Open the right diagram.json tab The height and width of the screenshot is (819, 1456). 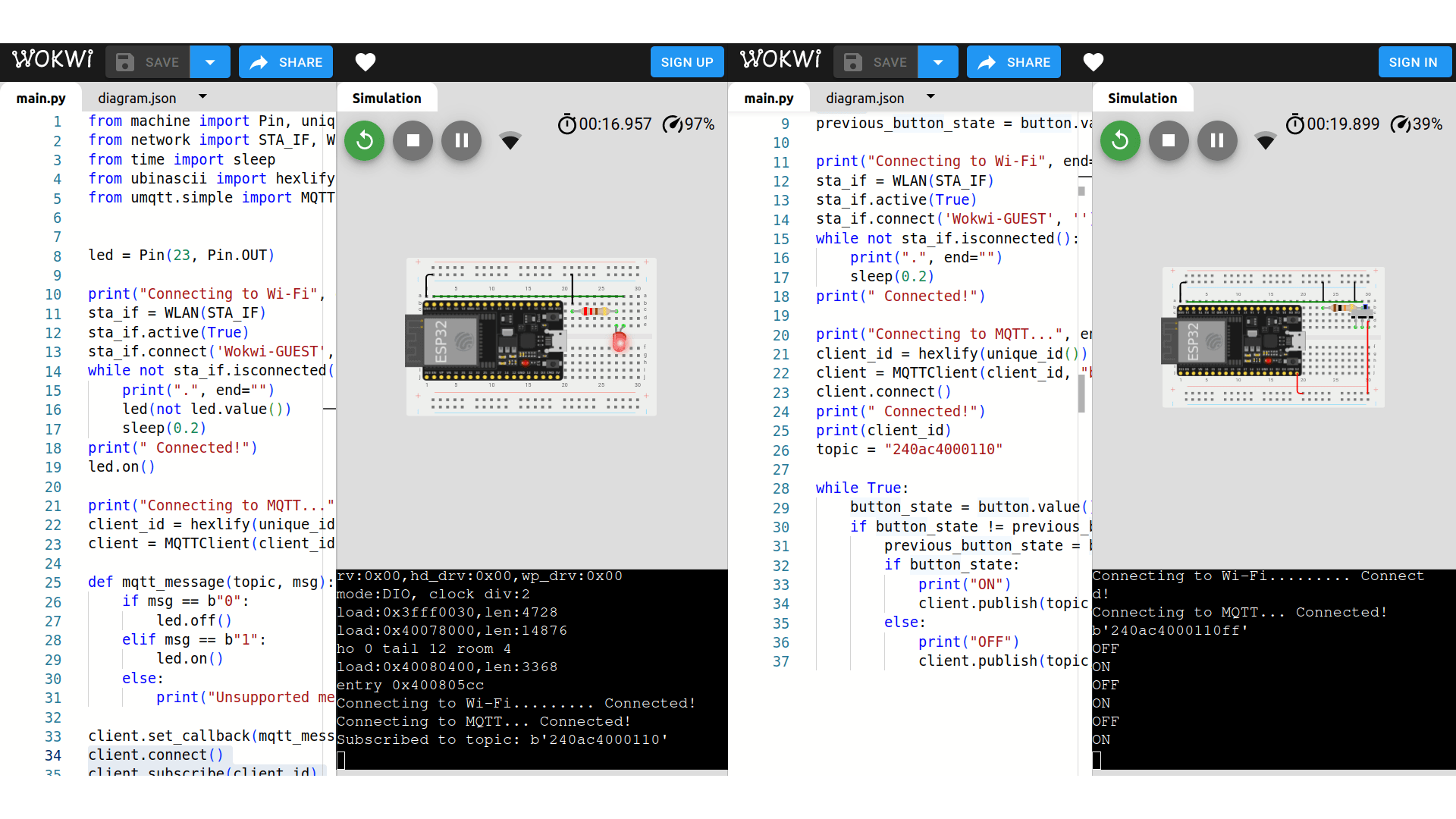tap(864, 99)
